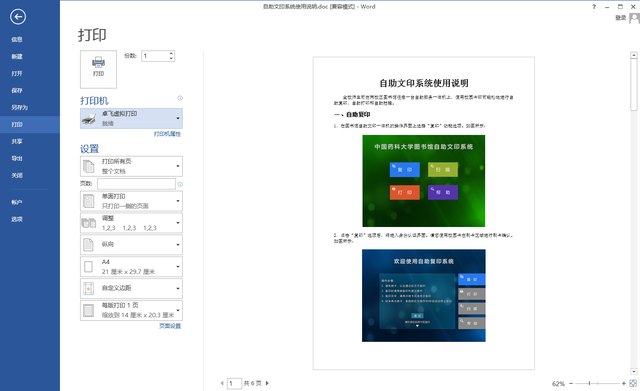Screen dimensions: 640x391
Task: Click the next page arrow in preview
Action: click(x=267, y=383)
